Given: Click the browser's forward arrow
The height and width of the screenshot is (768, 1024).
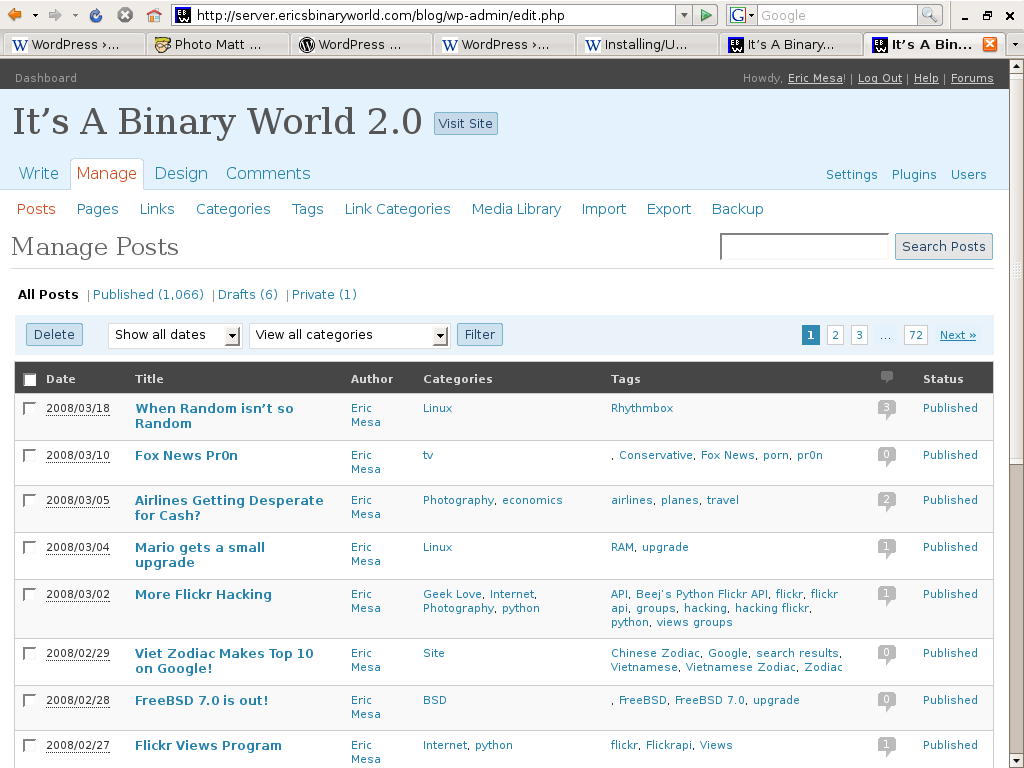Looking at the screenshot, I should [55, 14].
